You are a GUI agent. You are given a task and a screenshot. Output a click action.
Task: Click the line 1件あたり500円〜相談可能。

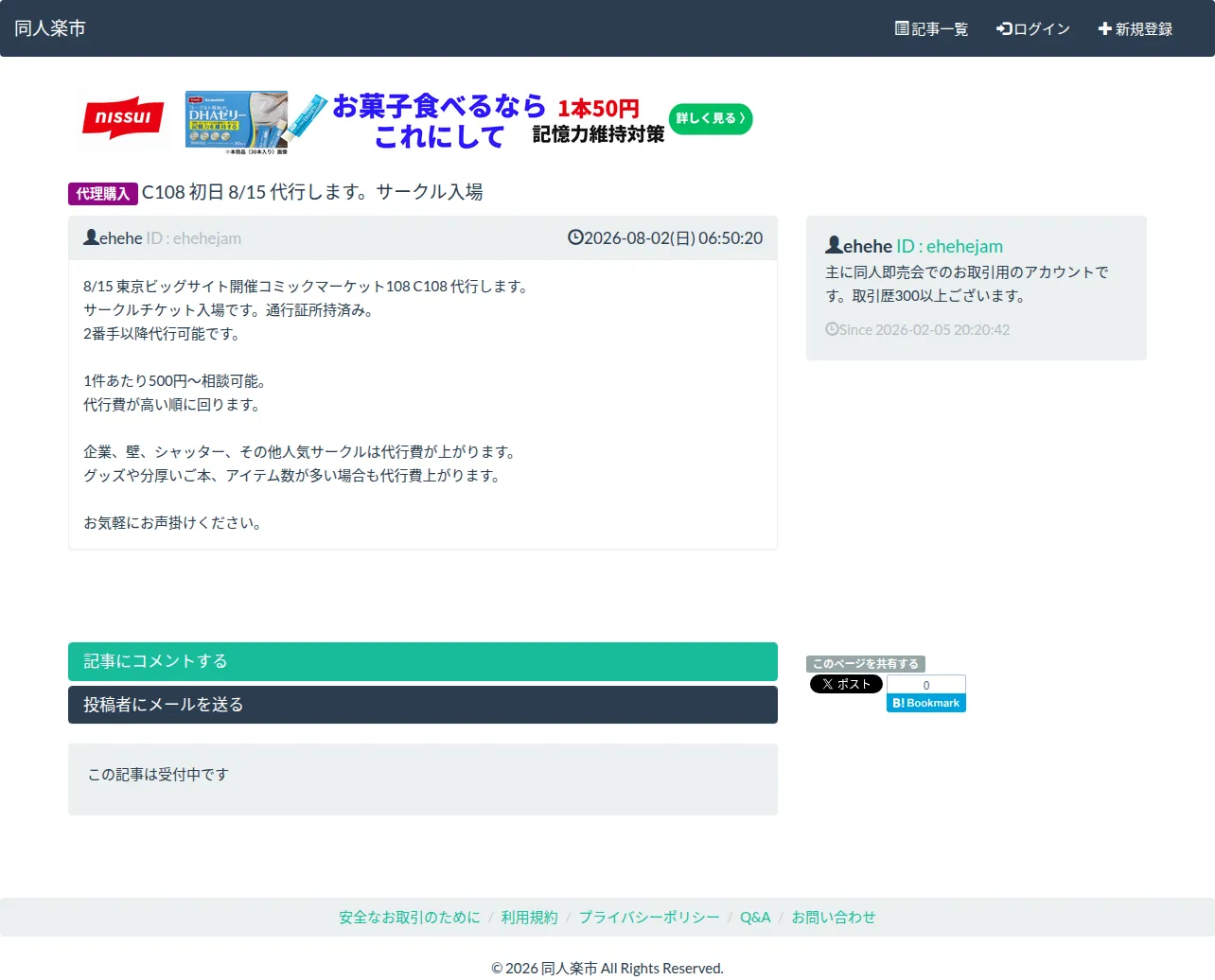click(x=177, y=381)
